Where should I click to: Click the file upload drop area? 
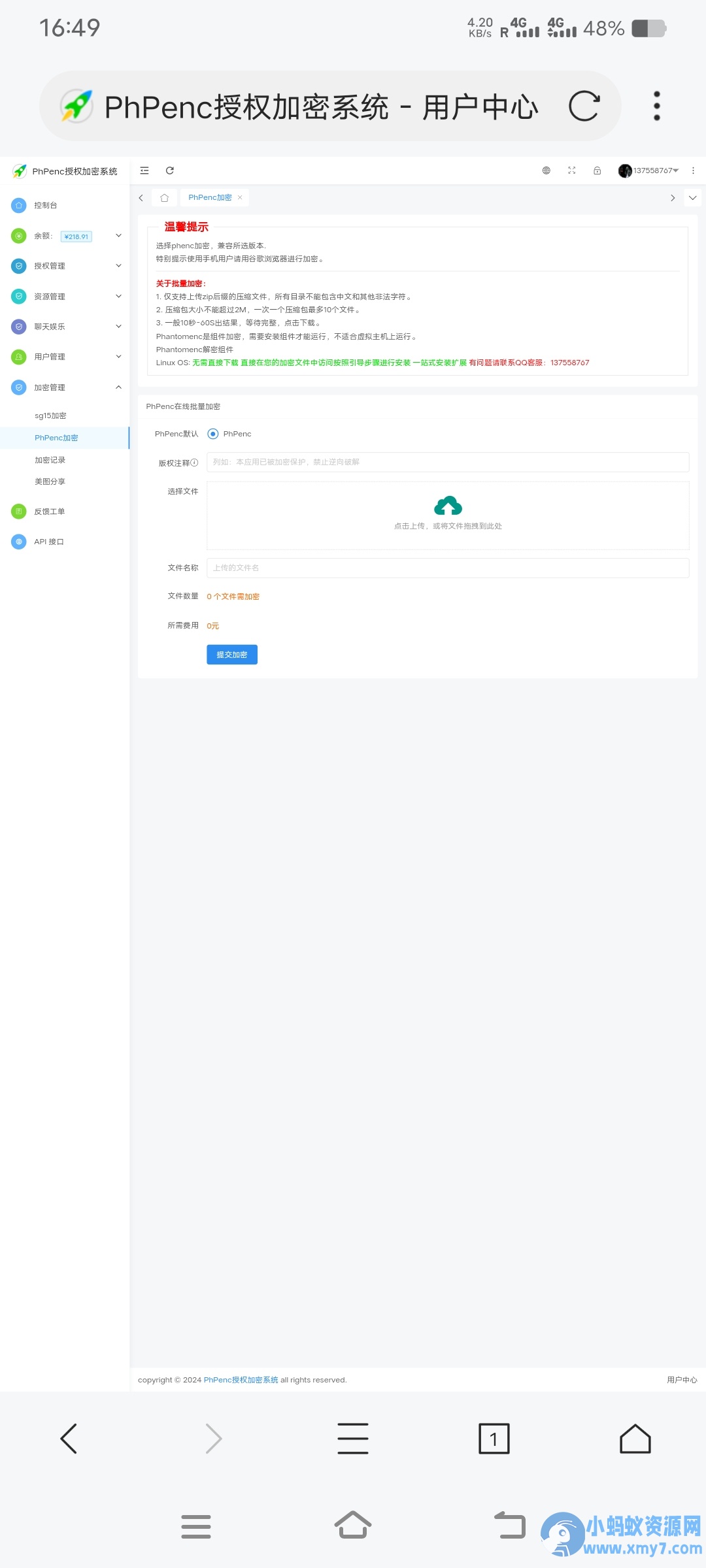coord(448,515)
